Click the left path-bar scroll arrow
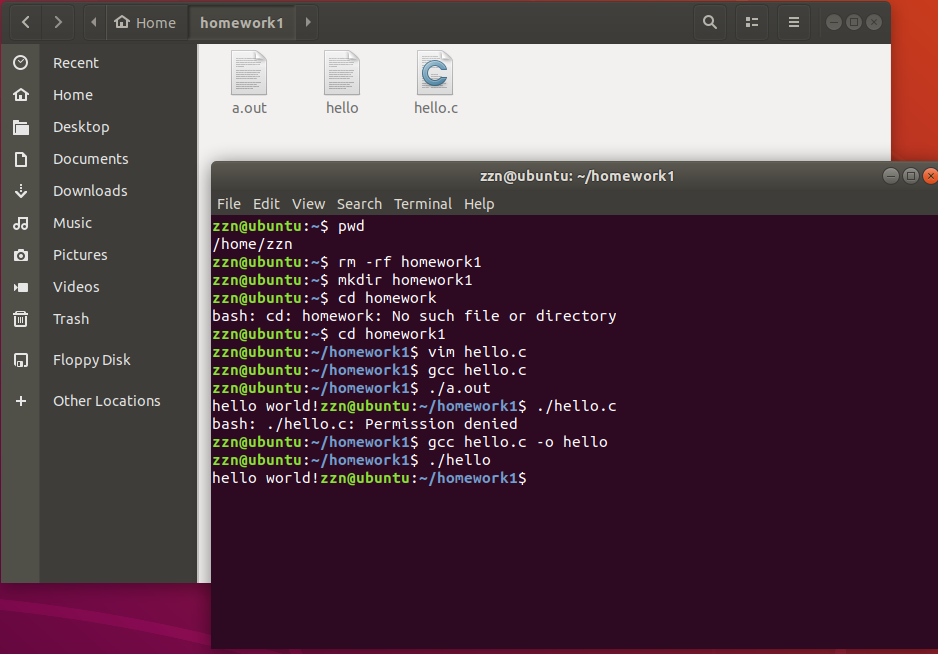Viewport: 938px width, 654px height. tap(94, 22)
